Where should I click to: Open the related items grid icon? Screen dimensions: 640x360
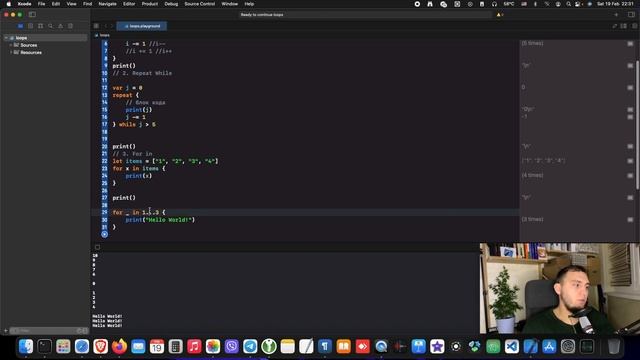(96, 26)
